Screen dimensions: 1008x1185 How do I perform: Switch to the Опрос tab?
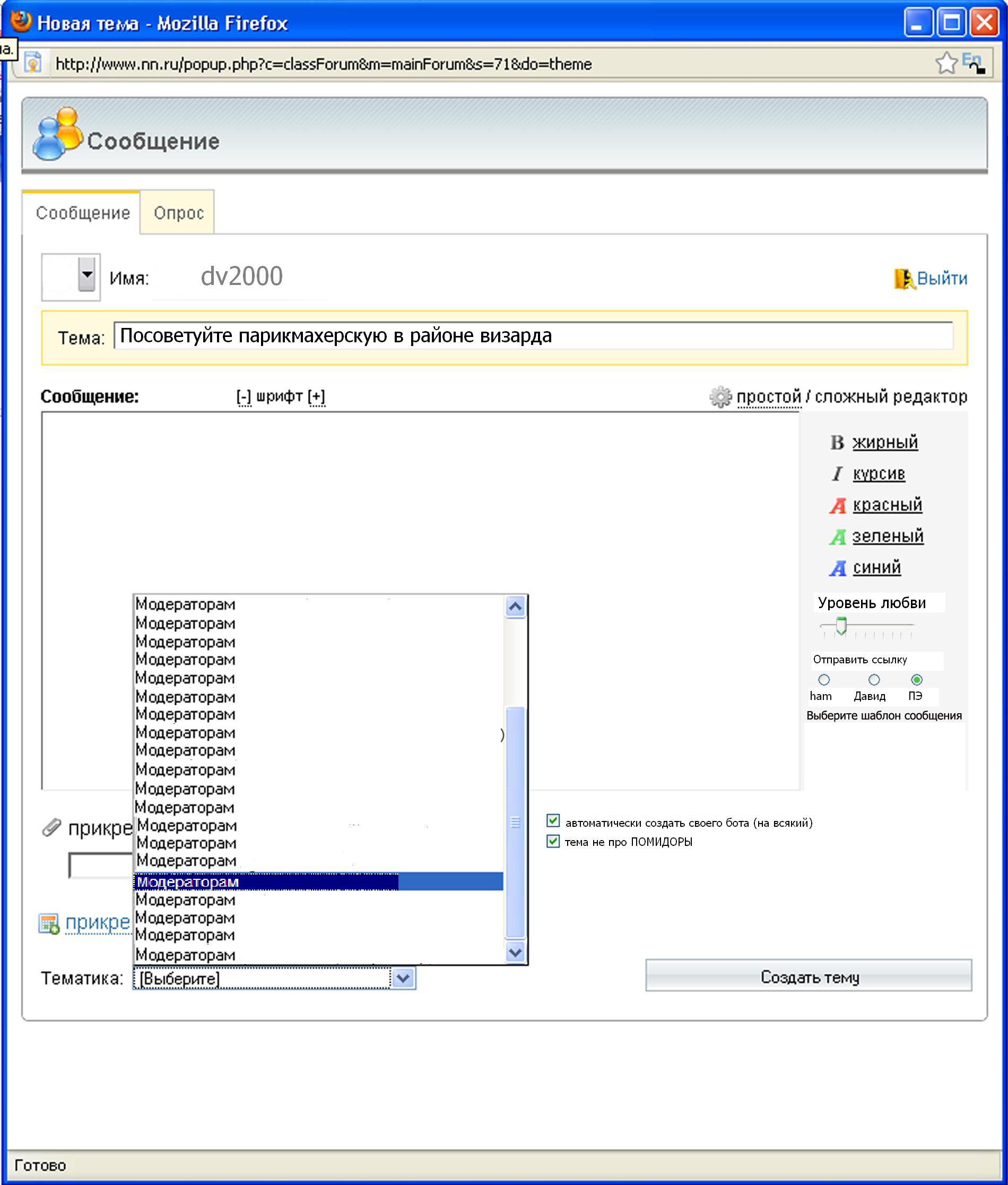178,213
